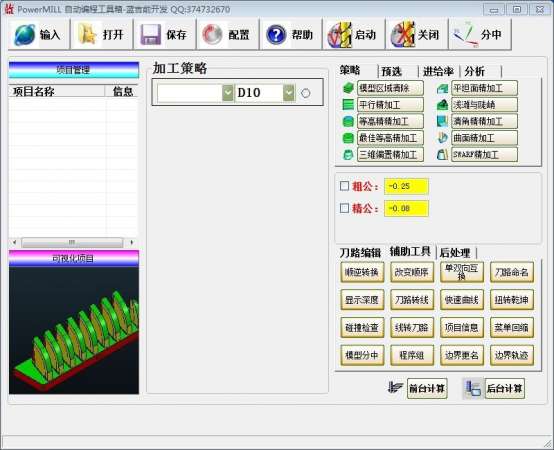The width and height of the screenshot is (554, 450).
Task: Click the scrollbar right arrow in project list
Action: 131,242
